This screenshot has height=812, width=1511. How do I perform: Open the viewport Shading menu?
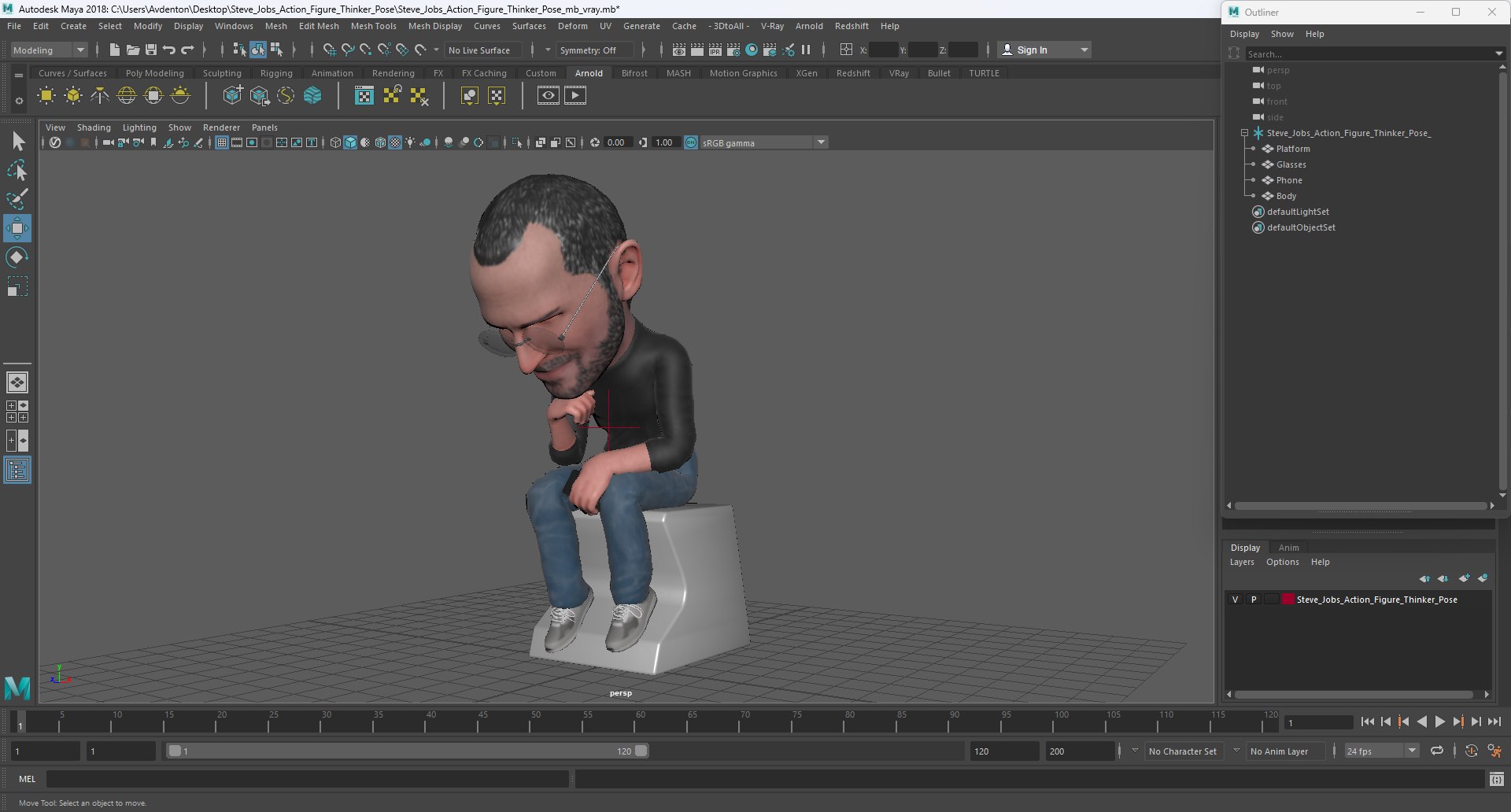(94, 127)
